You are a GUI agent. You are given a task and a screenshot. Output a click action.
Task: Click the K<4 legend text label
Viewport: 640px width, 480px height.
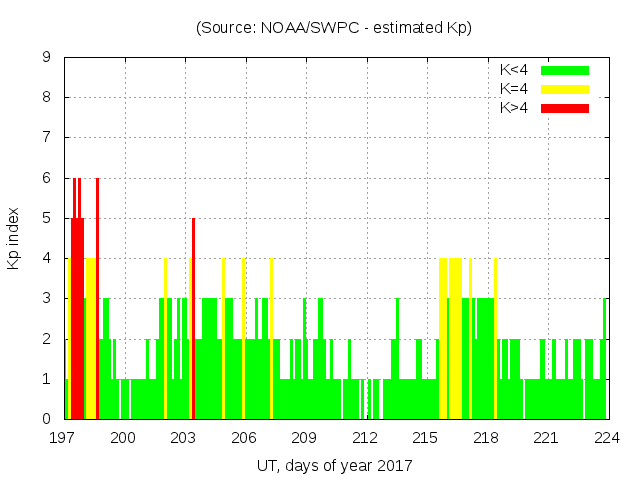tap(514, 70)
